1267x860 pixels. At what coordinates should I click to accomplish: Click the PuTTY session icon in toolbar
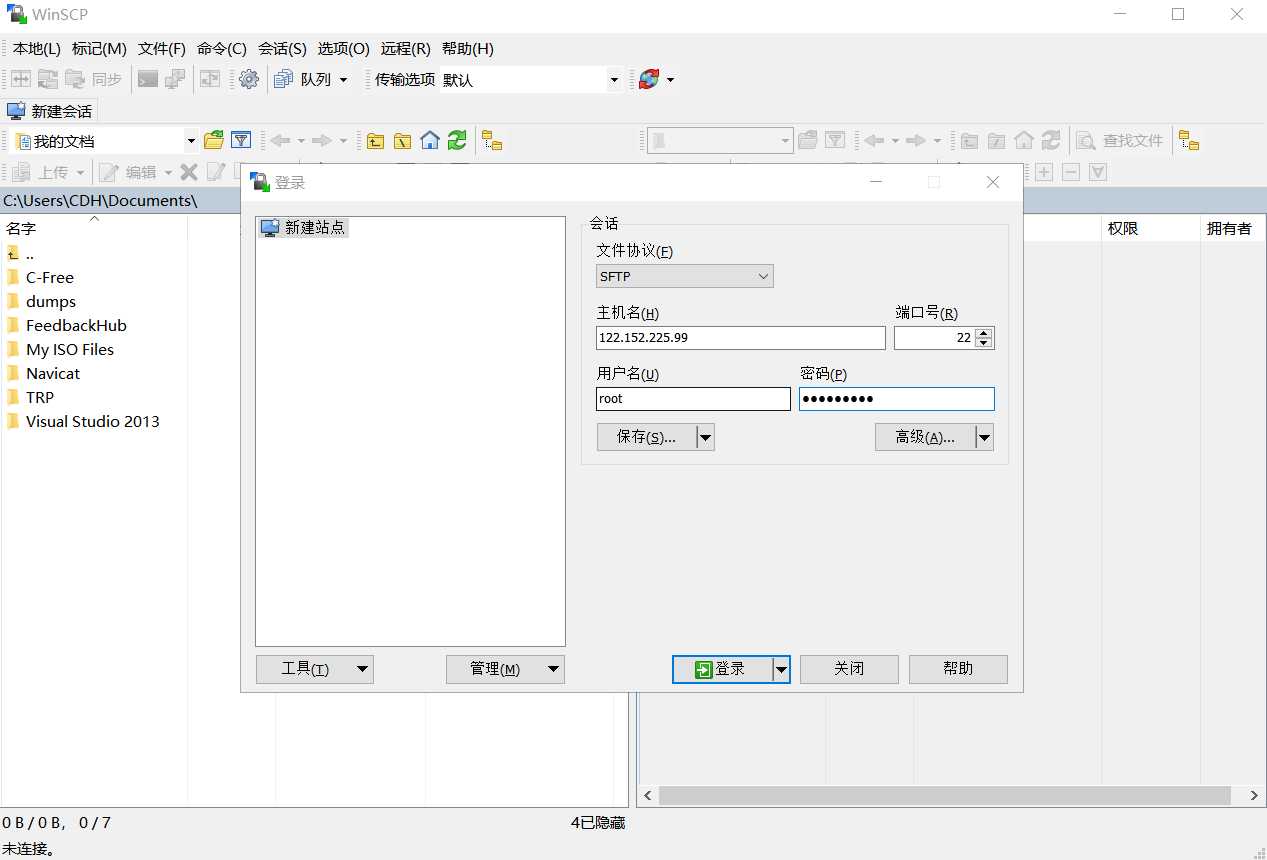[x=175, y=79]
